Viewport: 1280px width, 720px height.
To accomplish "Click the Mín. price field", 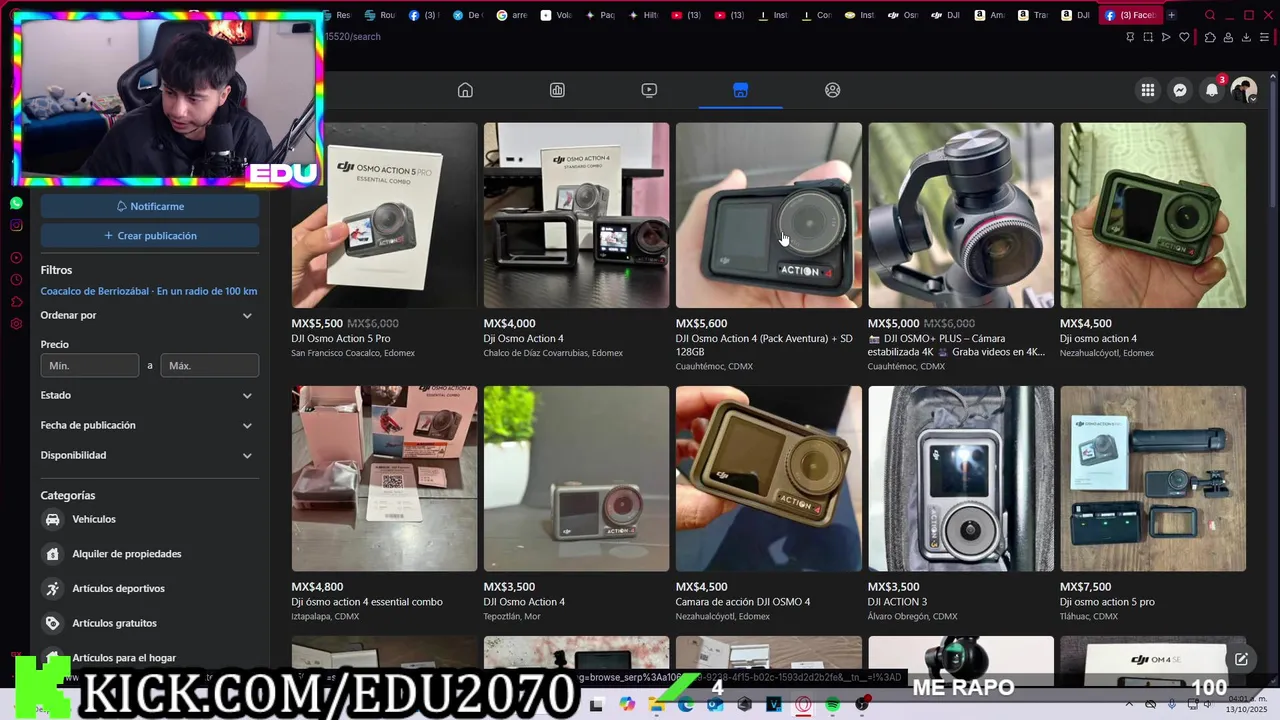I will pos(90,366).
